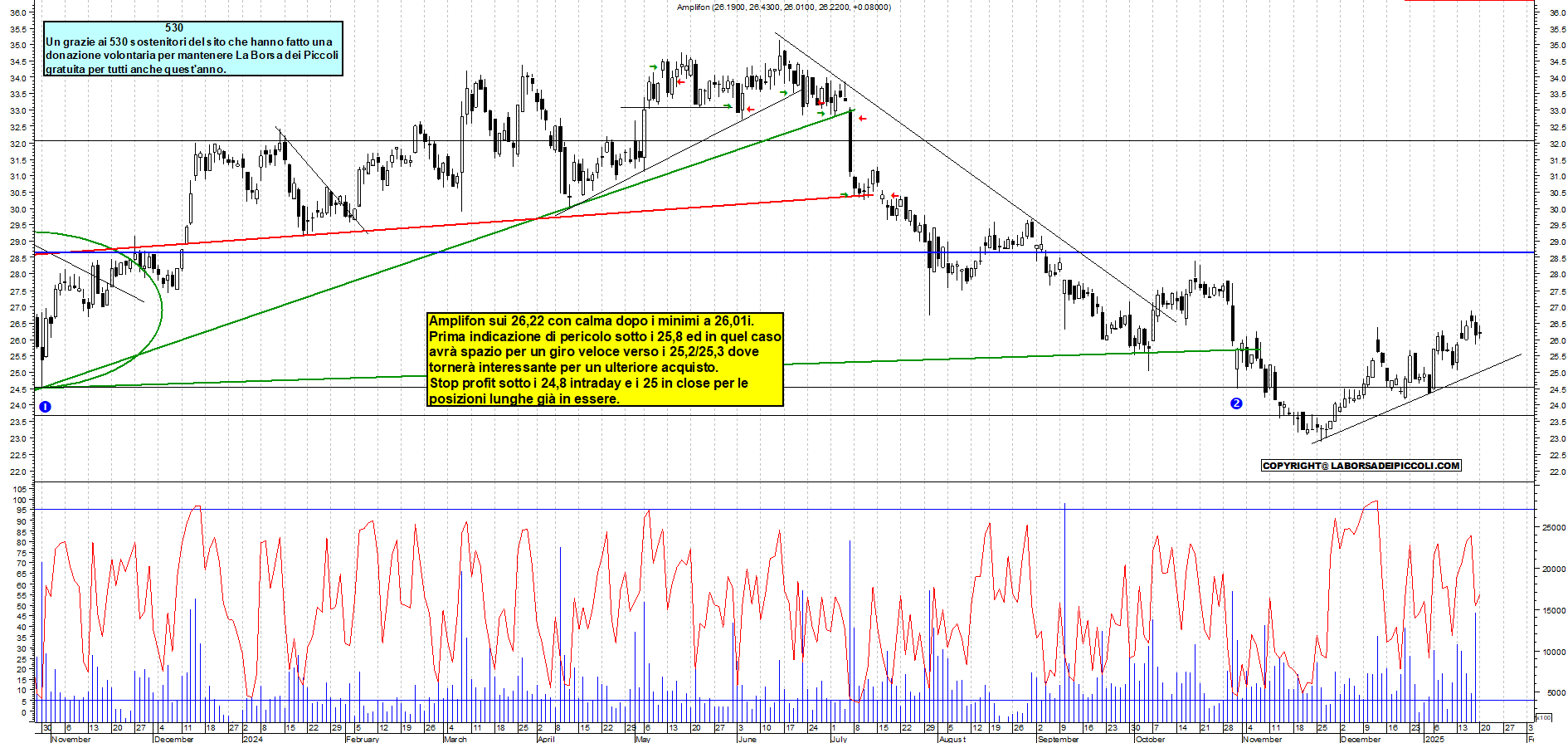Select the '530' heading in the cyan box

coord(174,27)
